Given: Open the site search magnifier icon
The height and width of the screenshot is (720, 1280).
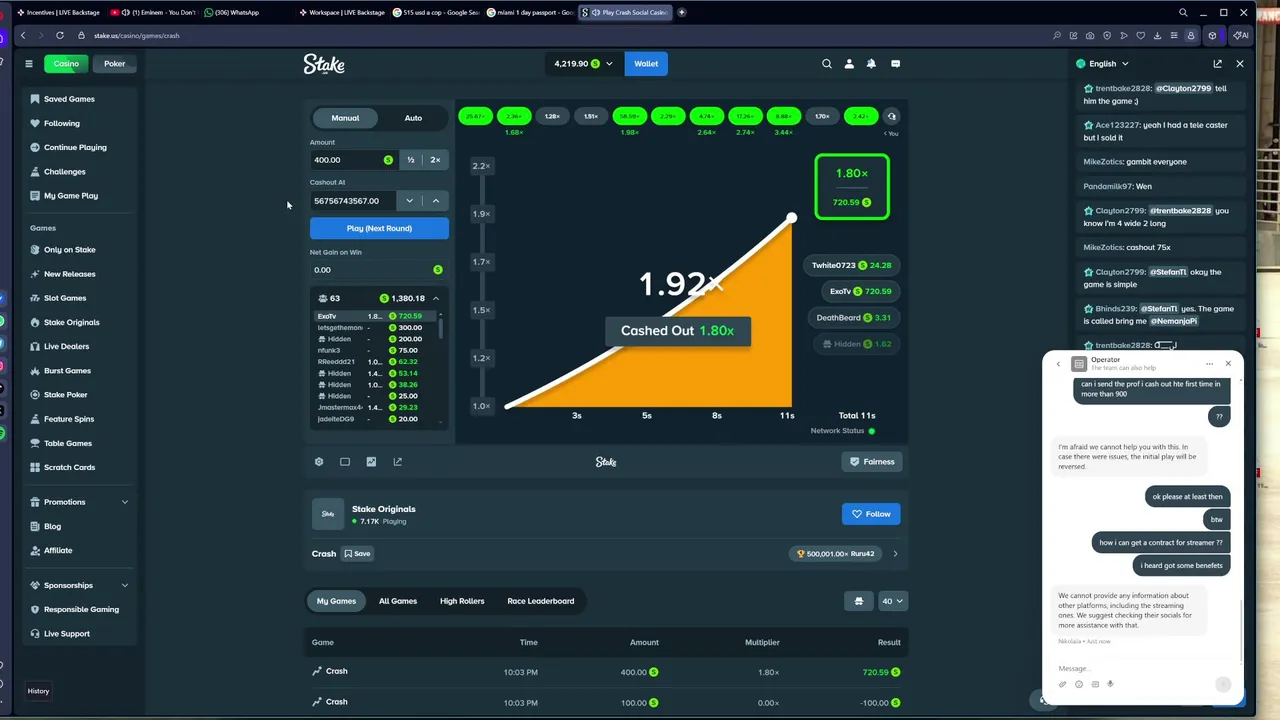Looking at the screenshot, I should click(x=827, y=64).
